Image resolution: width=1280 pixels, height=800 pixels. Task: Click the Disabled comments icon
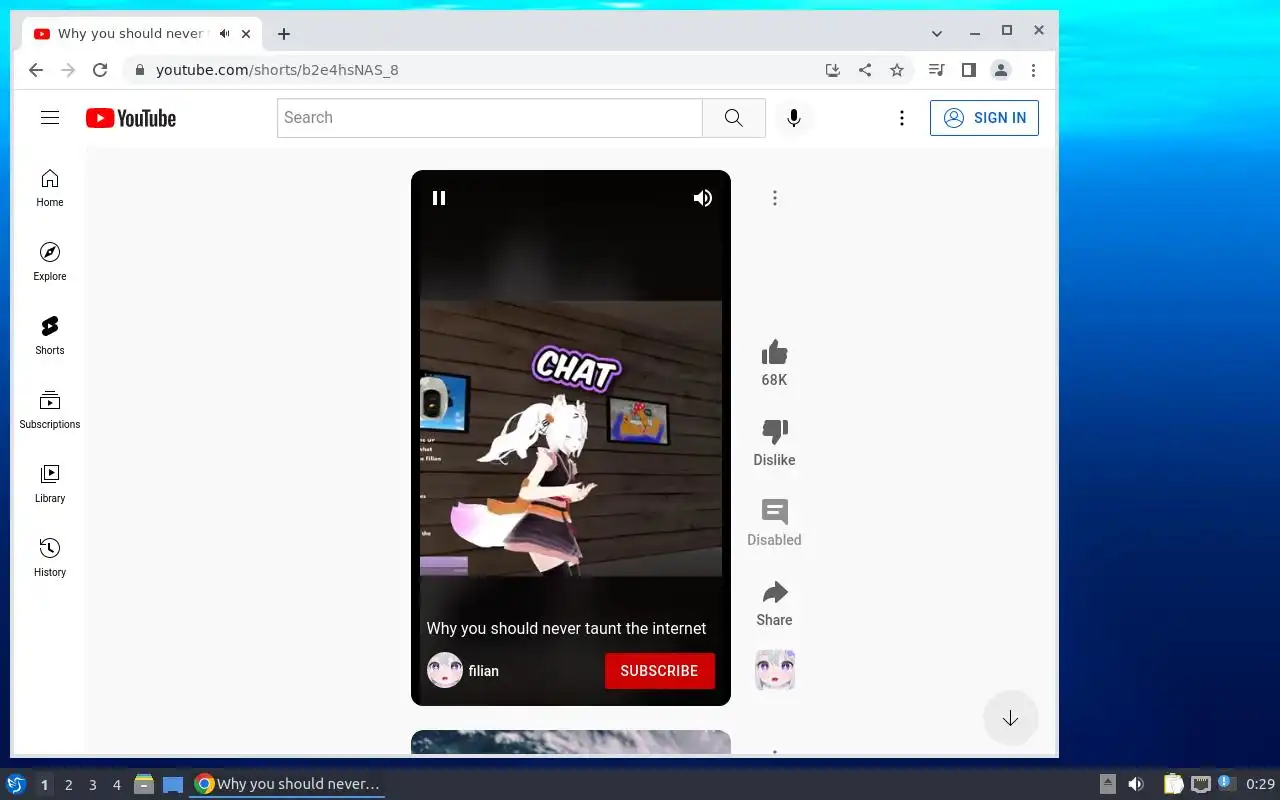coord(774,512)
